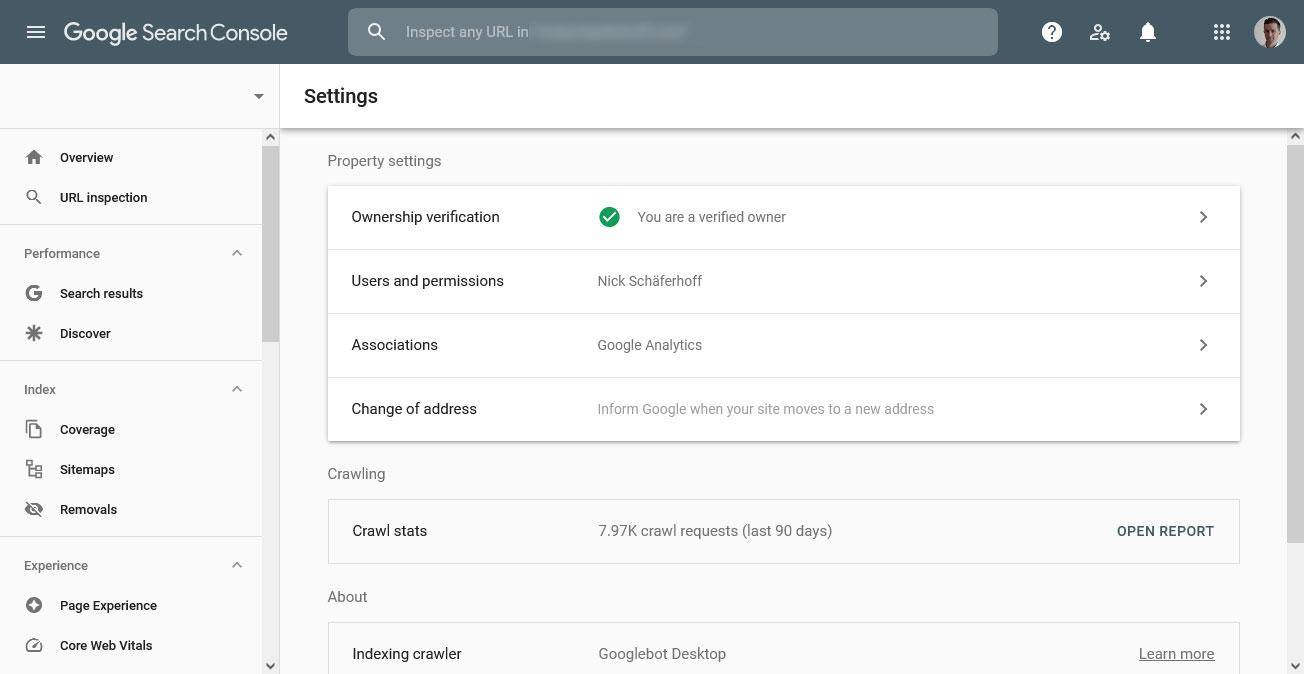Click the Users and permissions label
The image size is (1304, 674).
tap(427, 281)
